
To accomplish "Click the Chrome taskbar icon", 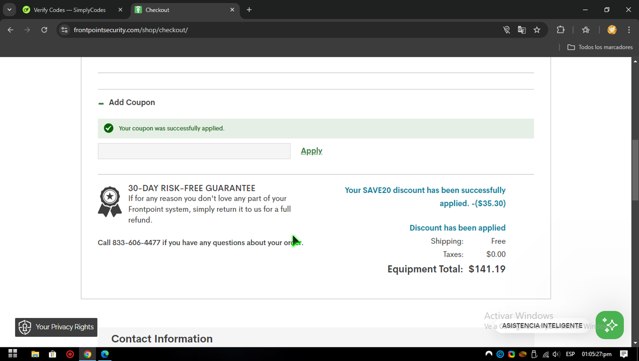I will [88, 354].
